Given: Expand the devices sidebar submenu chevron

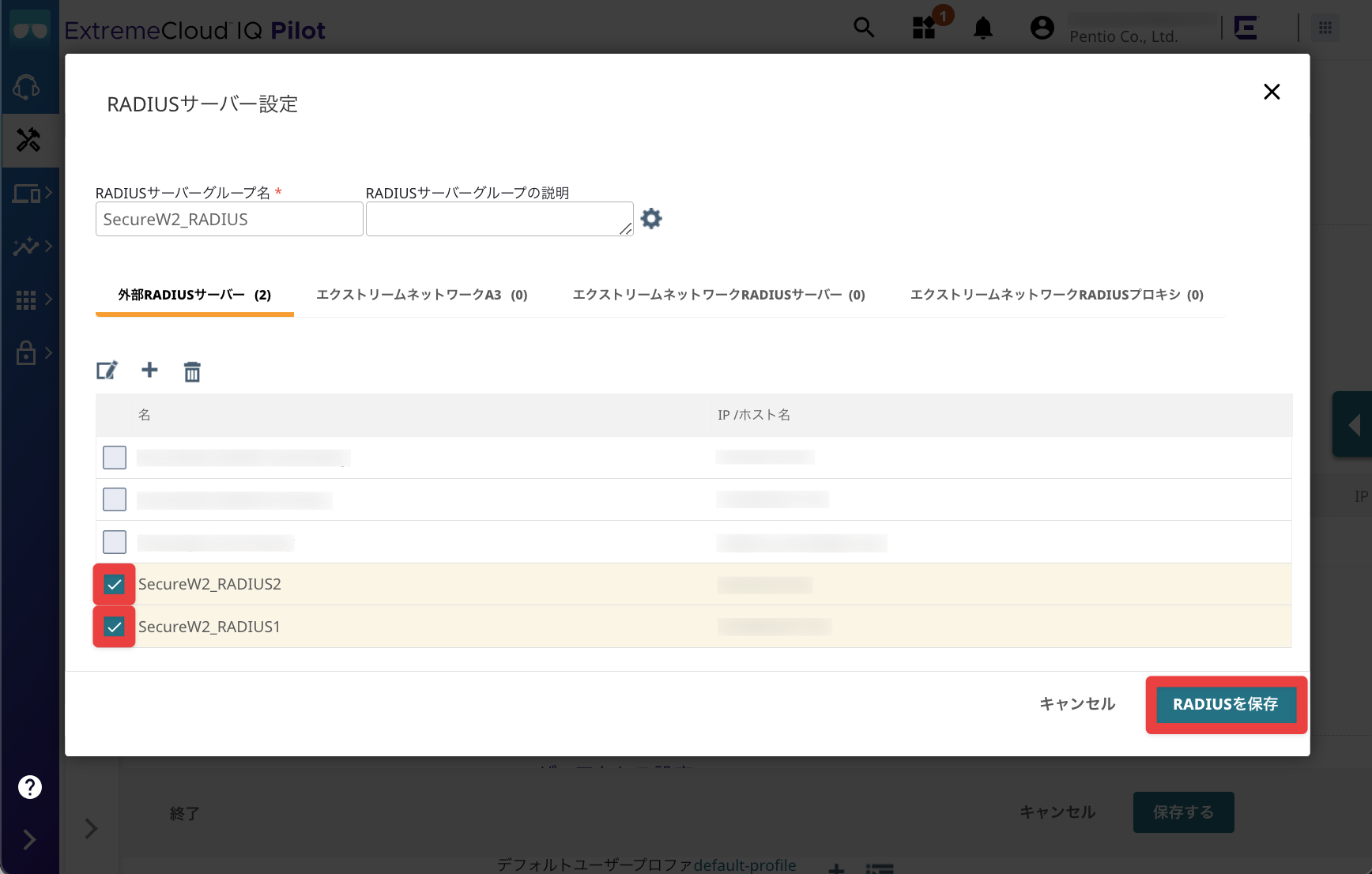Looking at the screenshot, I should click(x=48, y=192).
